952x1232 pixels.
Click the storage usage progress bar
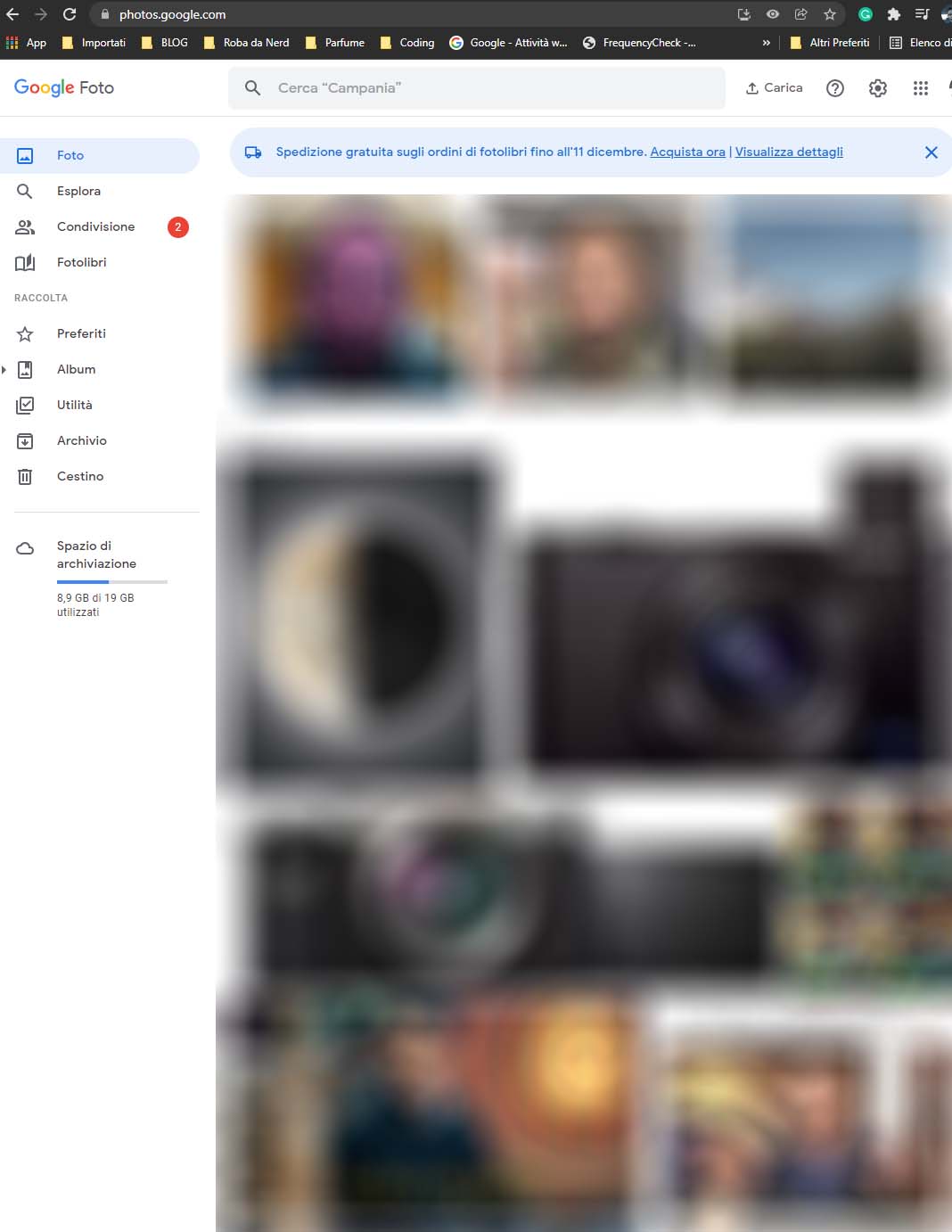(112, 581)
